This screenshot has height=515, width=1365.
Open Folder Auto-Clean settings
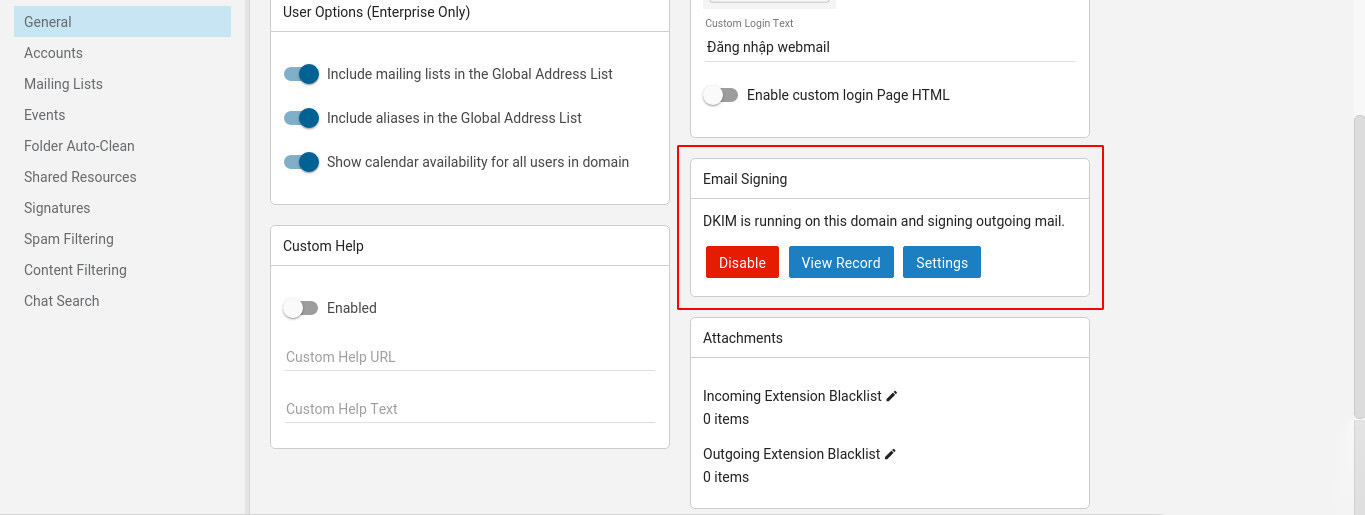click(x=79, y=146)
